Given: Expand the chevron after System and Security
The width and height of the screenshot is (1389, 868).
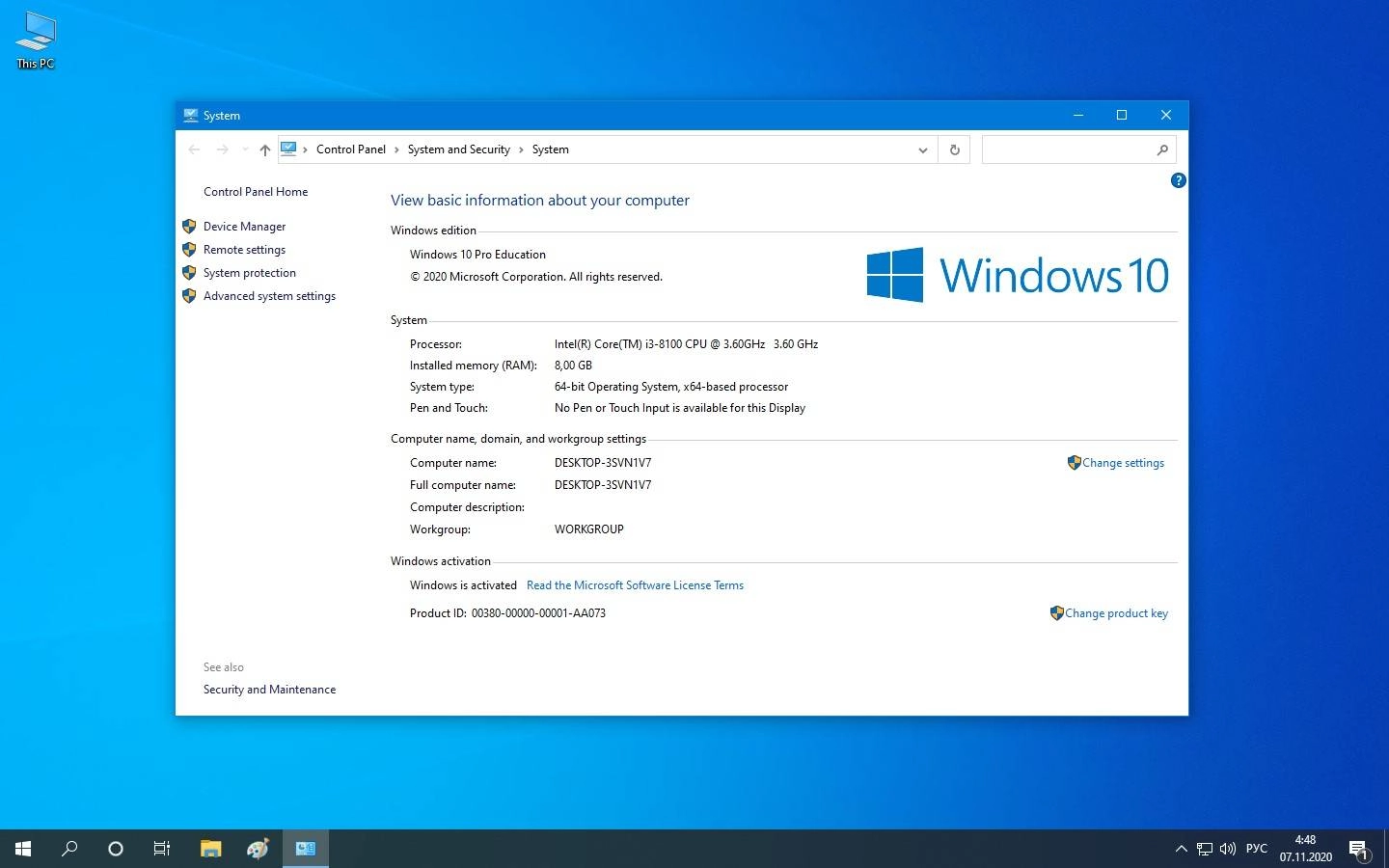Looking at the screenshot, I should 521,149.
